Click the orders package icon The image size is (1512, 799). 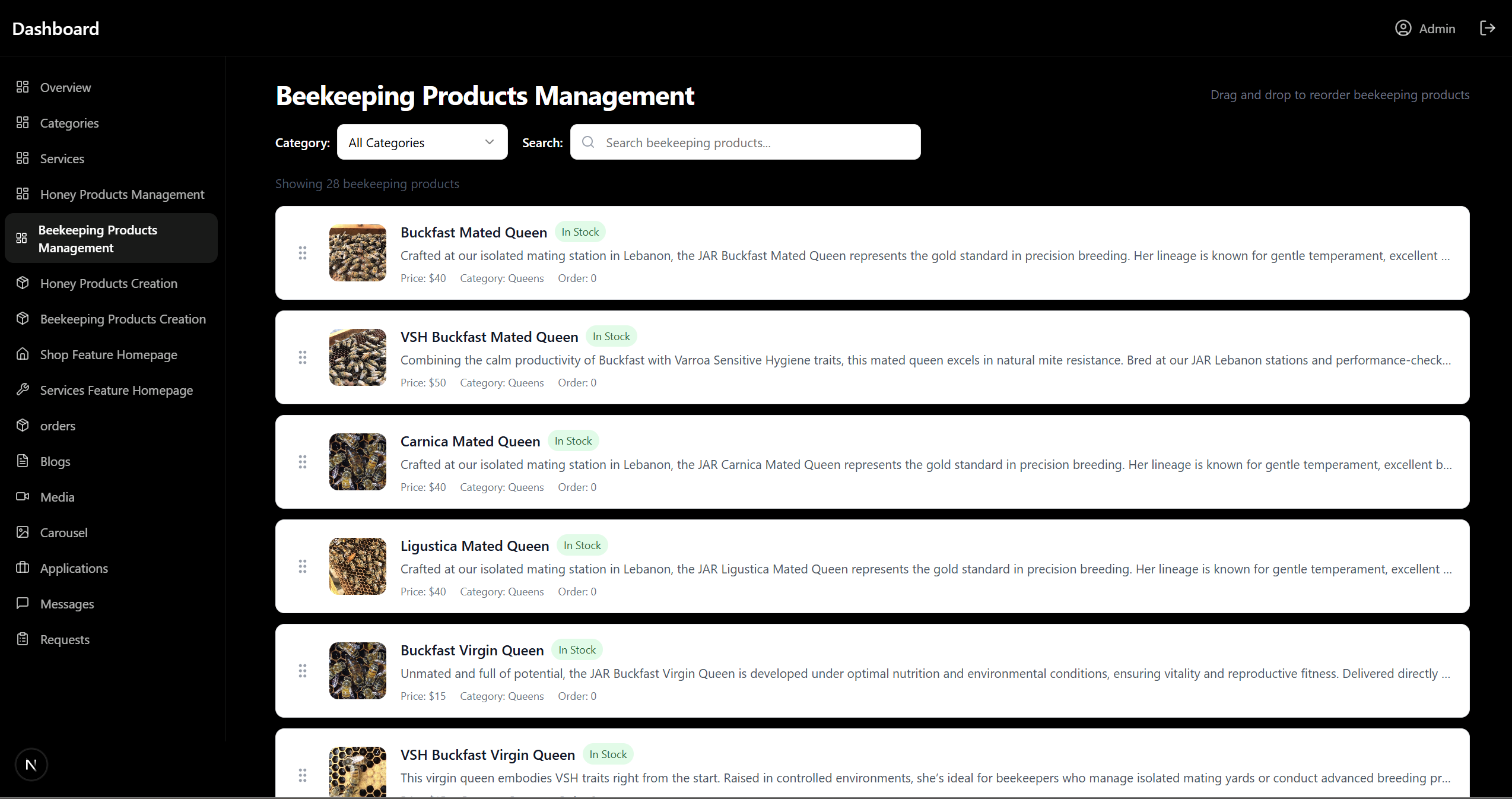[23, 426]
